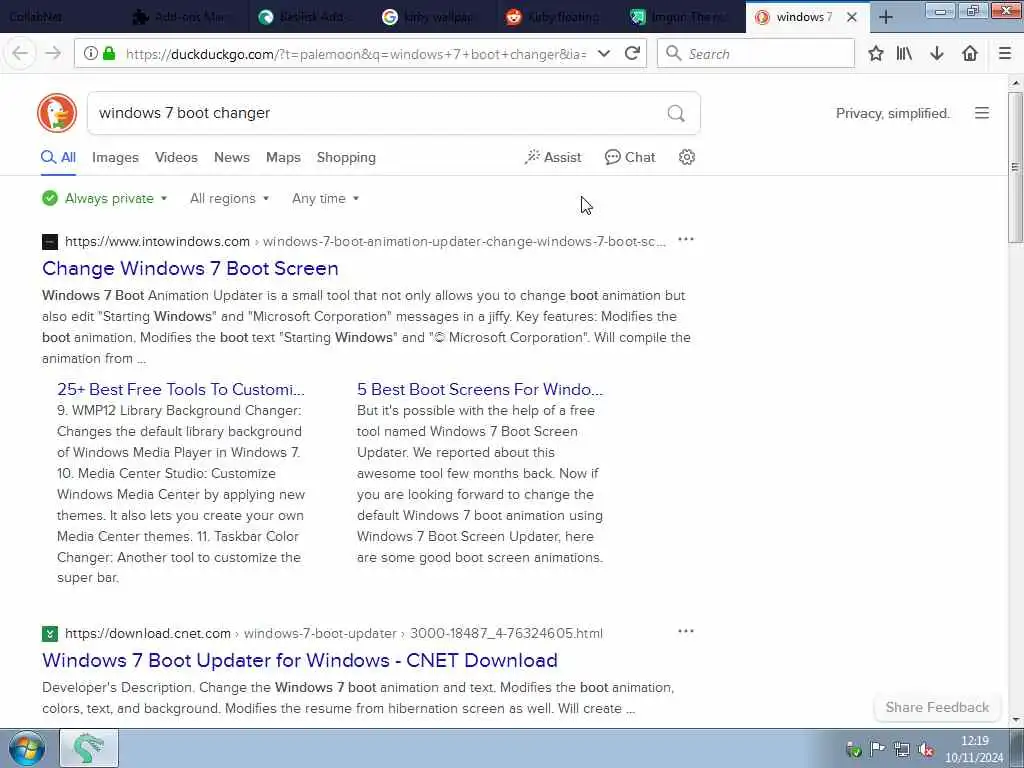The height and width of the screenshot is (768, 1024).
Task: Open the All regions dropdown
Action: click(229, 199)
